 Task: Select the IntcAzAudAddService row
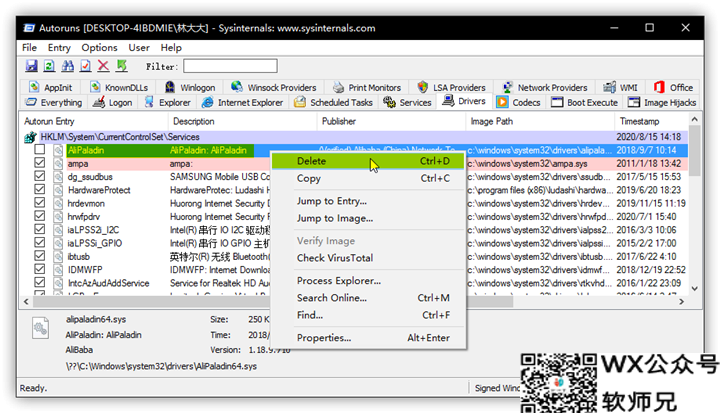tap(354, 283)
